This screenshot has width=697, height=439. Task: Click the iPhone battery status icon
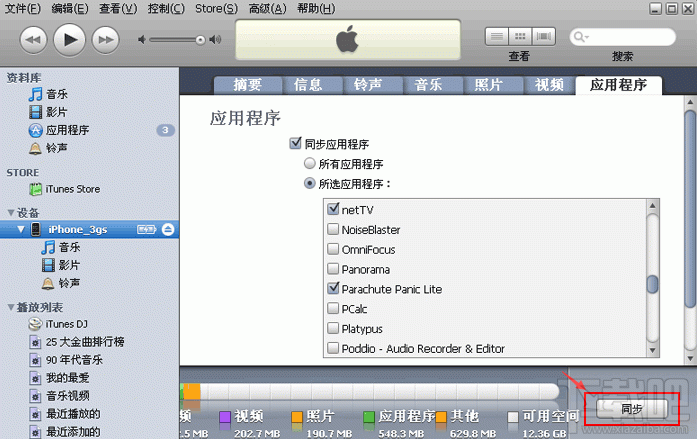pyautogui.click(x=147, y=229)
